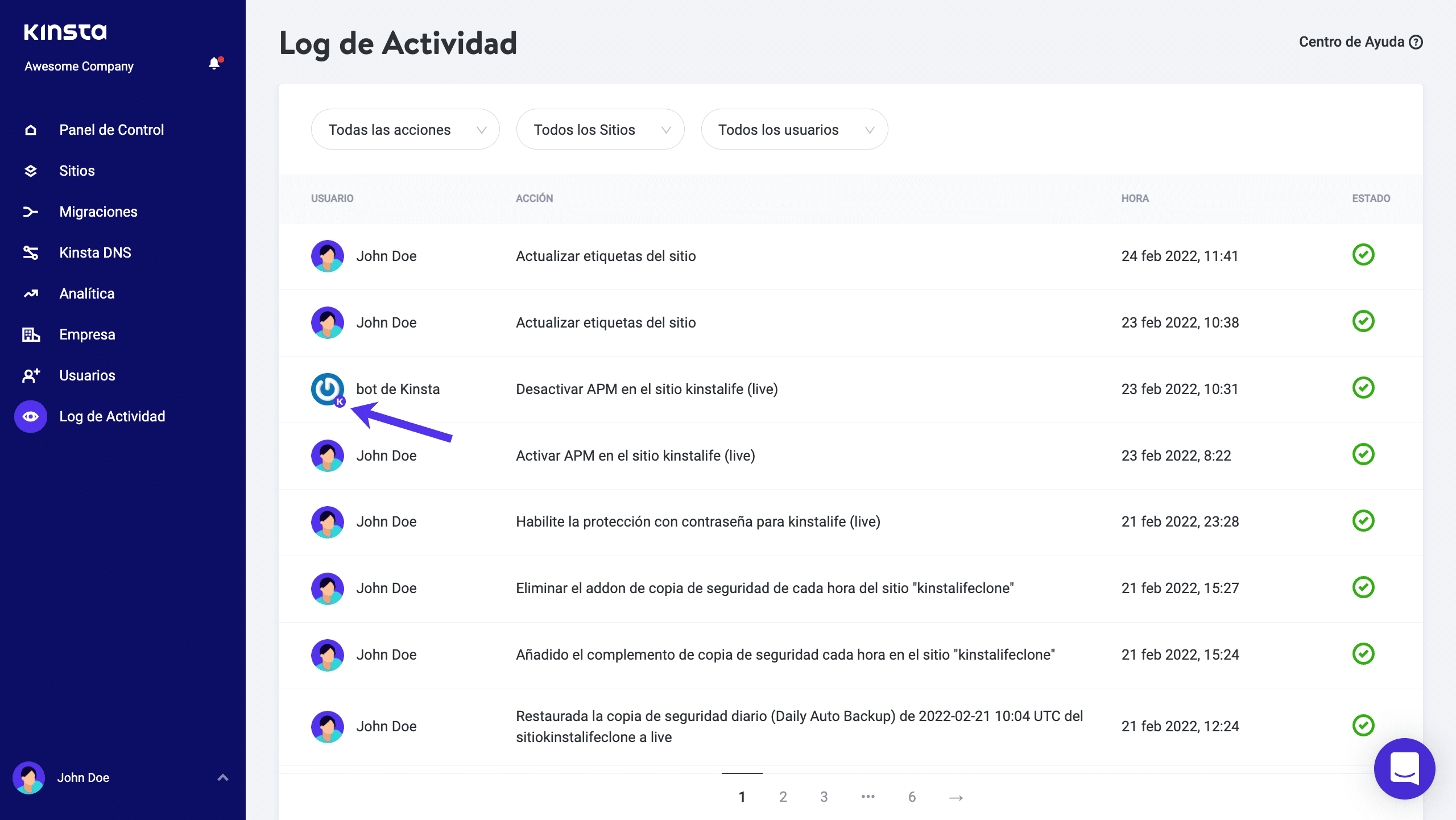
Task: Go to page 2 of the log
Action: [x=783, y=797]
